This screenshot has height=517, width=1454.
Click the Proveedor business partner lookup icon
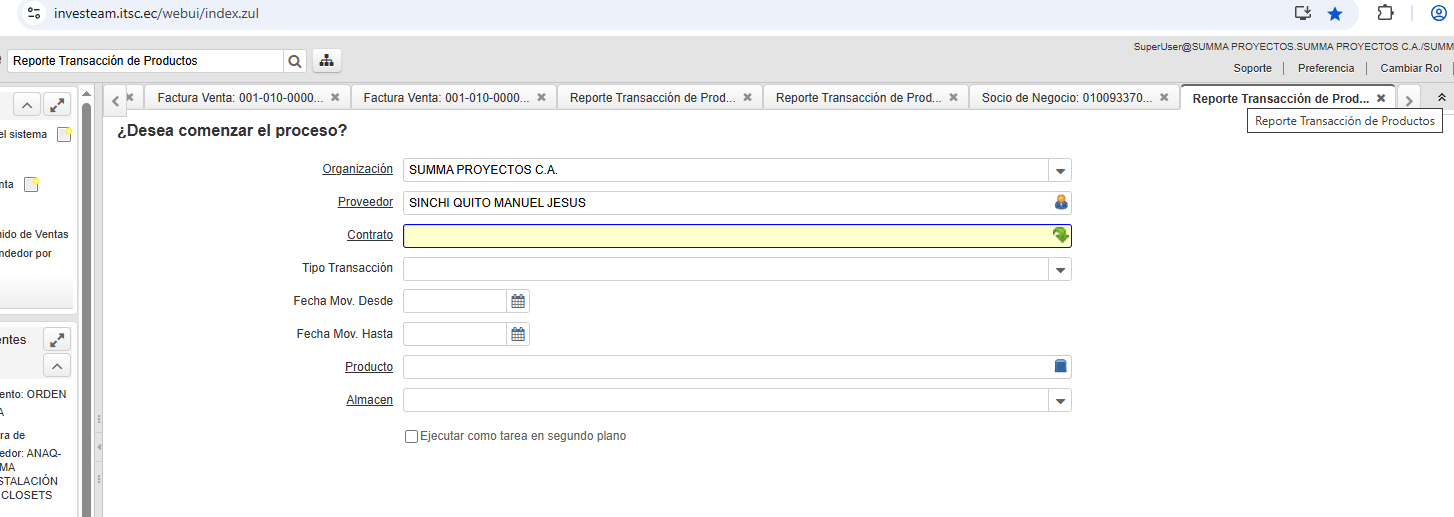(x=1061, y=203)
